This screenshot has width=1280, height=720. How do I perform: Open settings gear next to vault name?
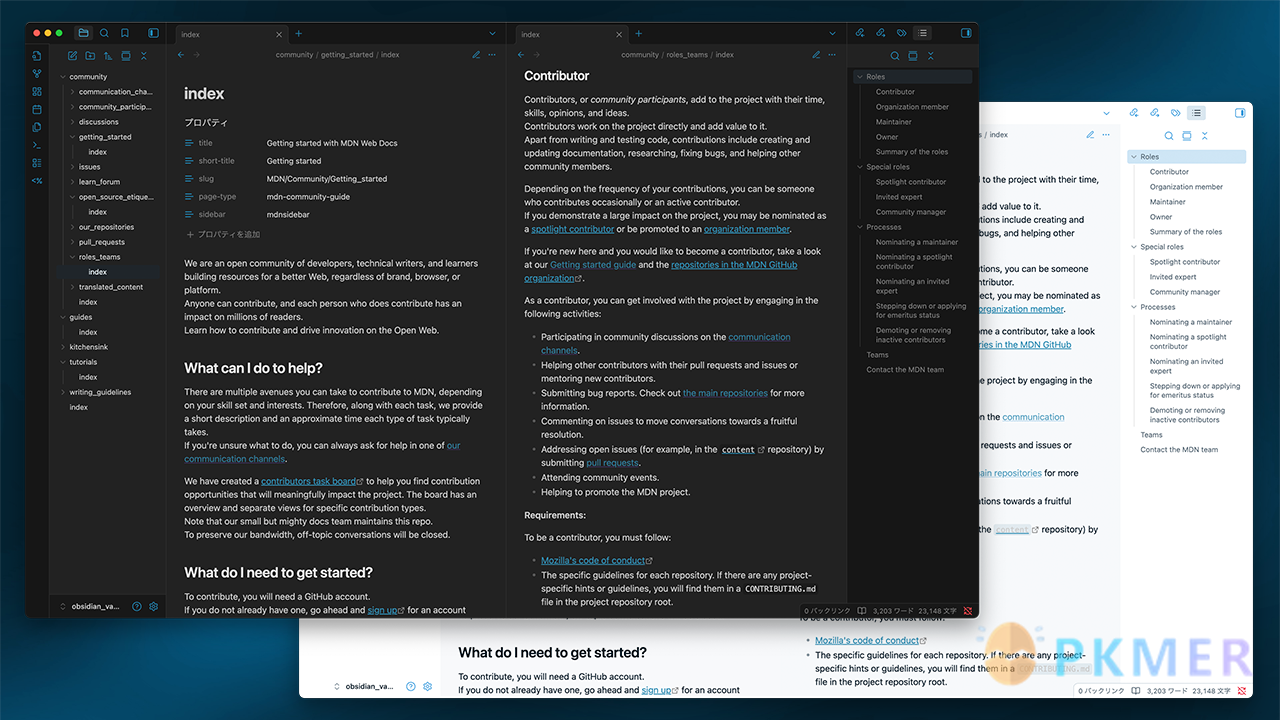click(x=153, y=606)
